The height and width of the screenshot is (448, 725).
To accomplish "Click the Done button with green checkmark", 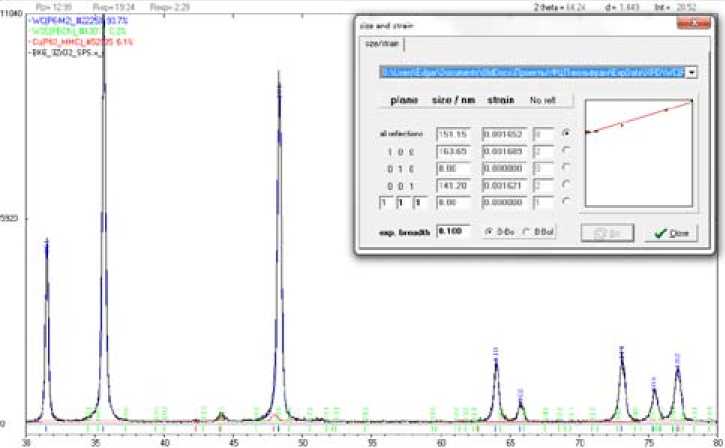I will pos(671,233).
